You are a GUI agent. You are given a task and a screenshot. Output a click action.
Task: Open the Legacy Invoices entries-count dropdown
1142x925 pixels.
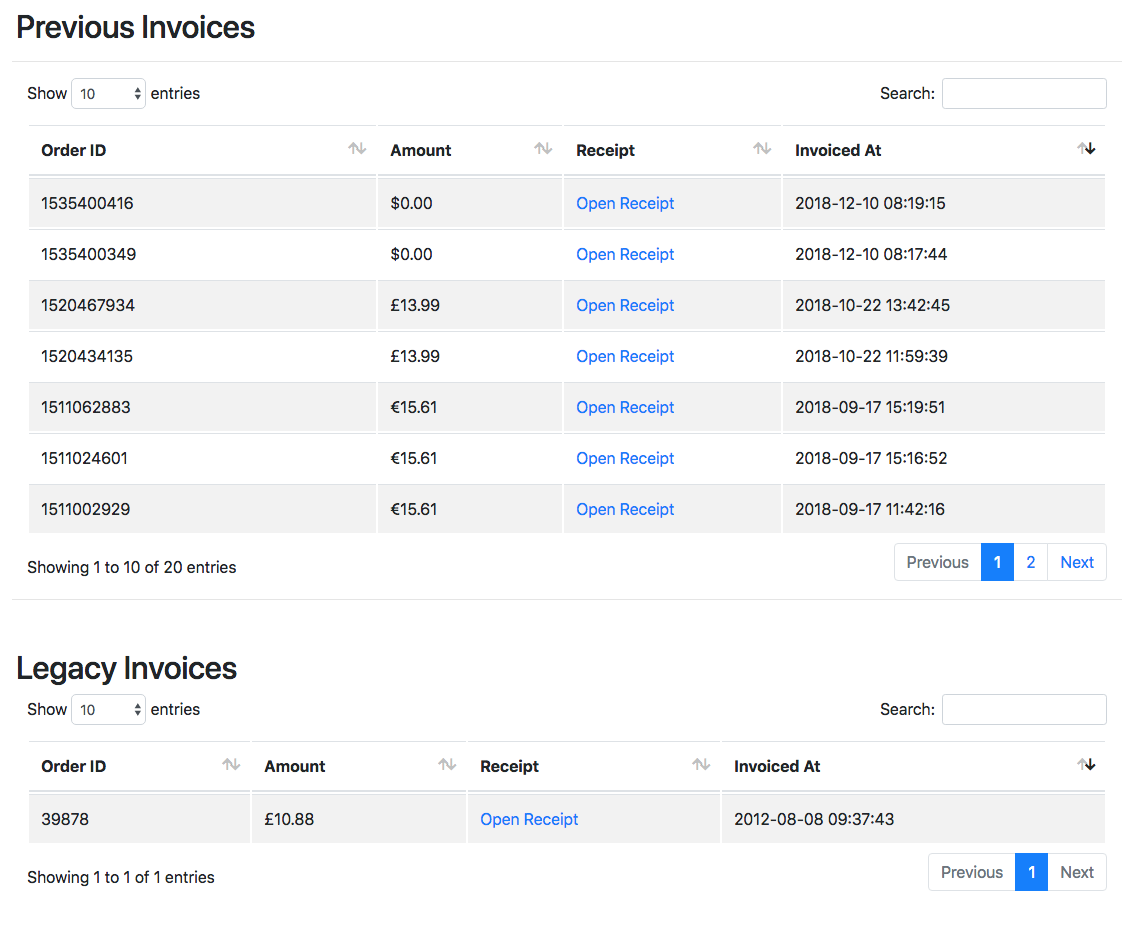point(109,709)
